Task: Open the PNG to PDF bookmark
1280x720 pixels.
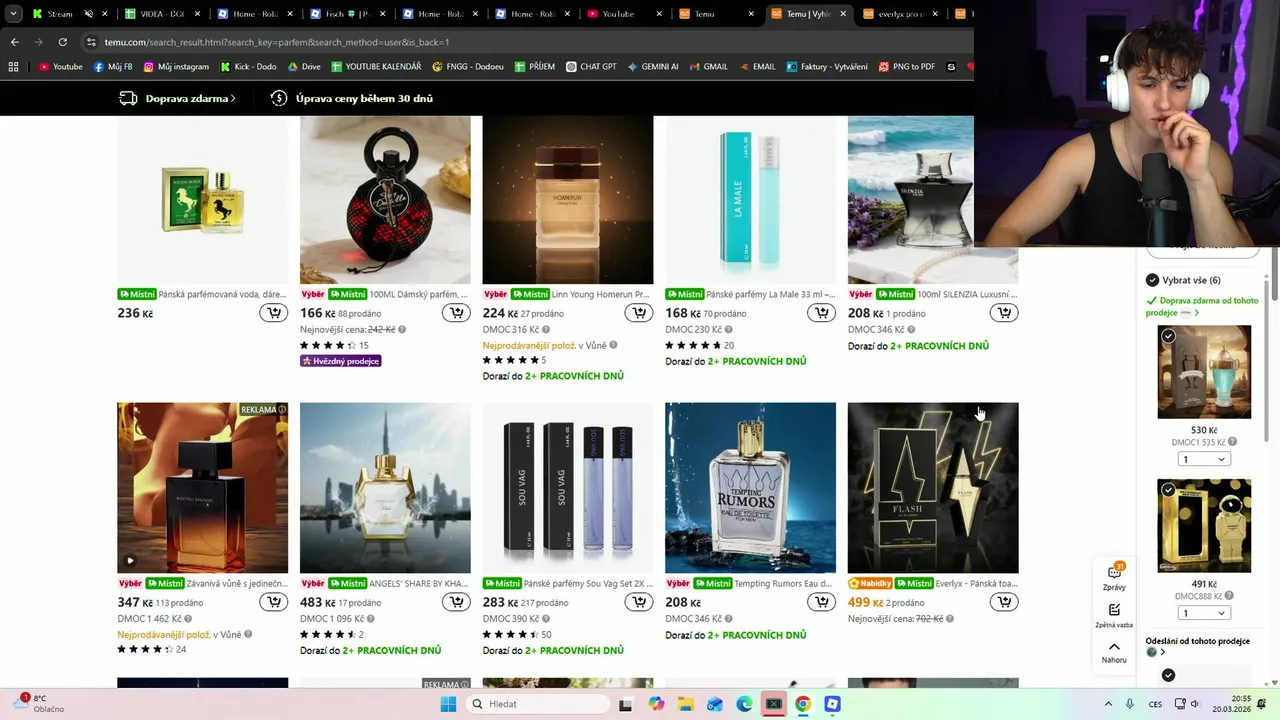Action: 907,67
